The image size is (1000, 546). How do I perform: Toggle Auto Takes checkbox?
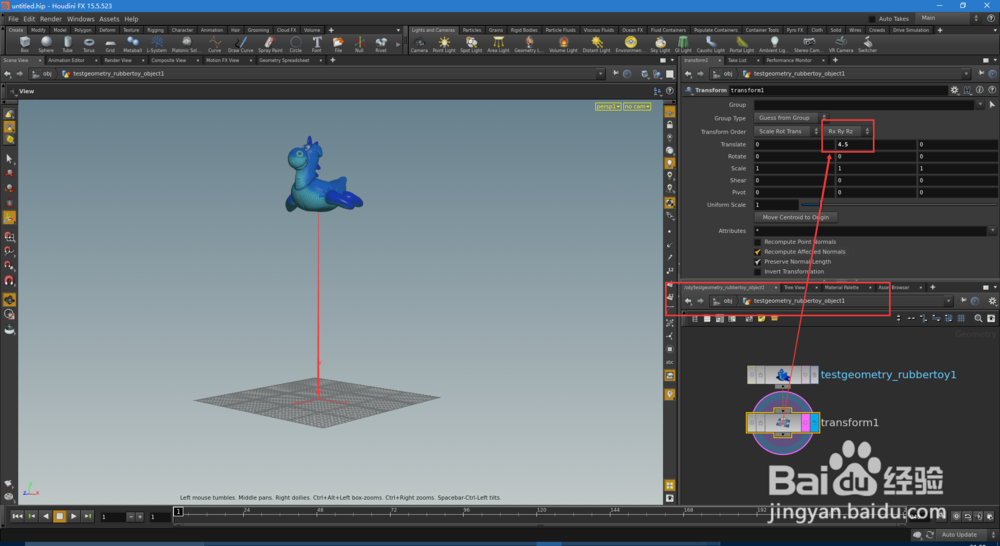click(872, 19)
